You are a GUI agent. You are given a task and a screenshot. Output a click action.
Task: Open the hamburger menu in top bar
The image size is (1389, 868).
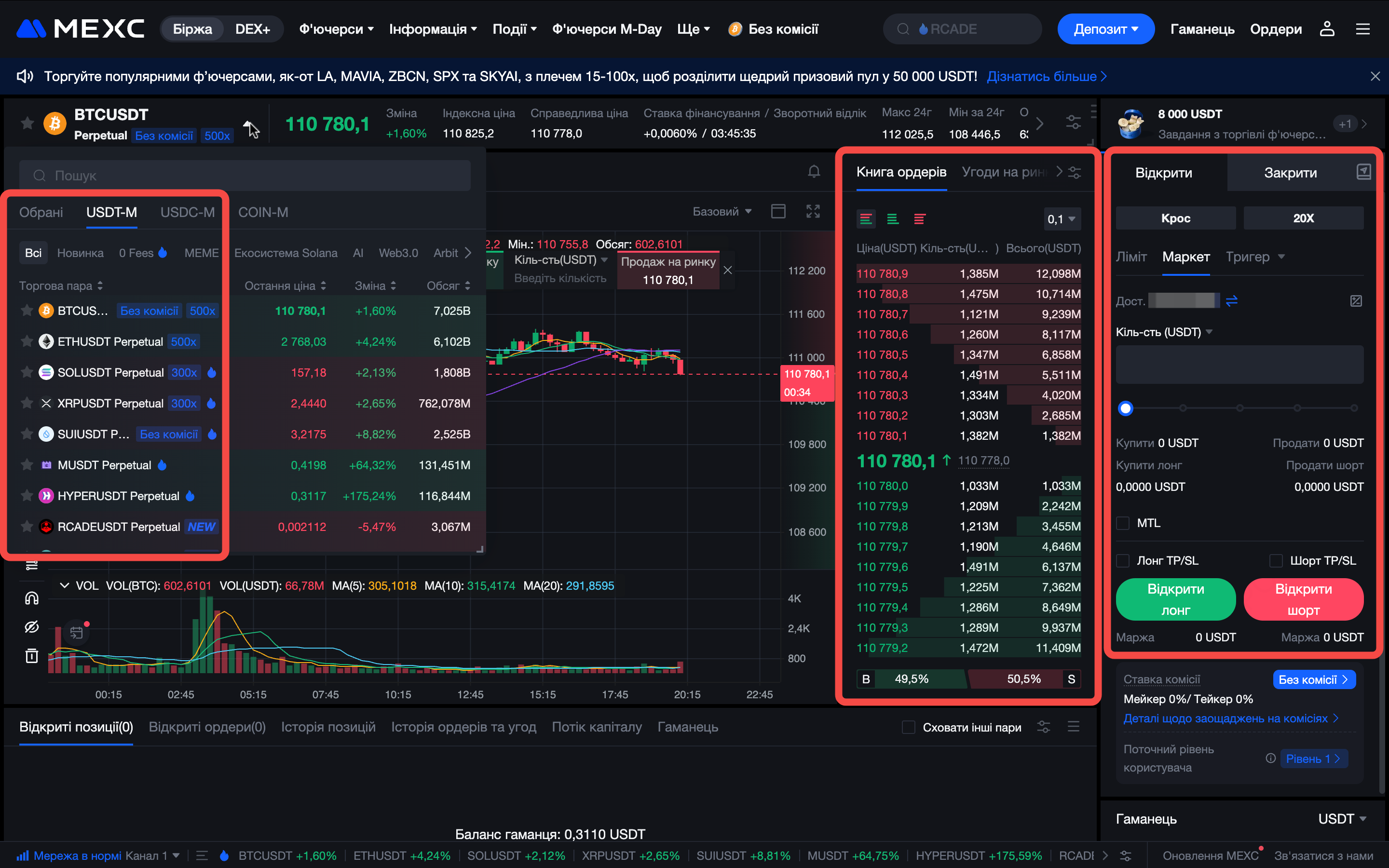click(1363, 29)
